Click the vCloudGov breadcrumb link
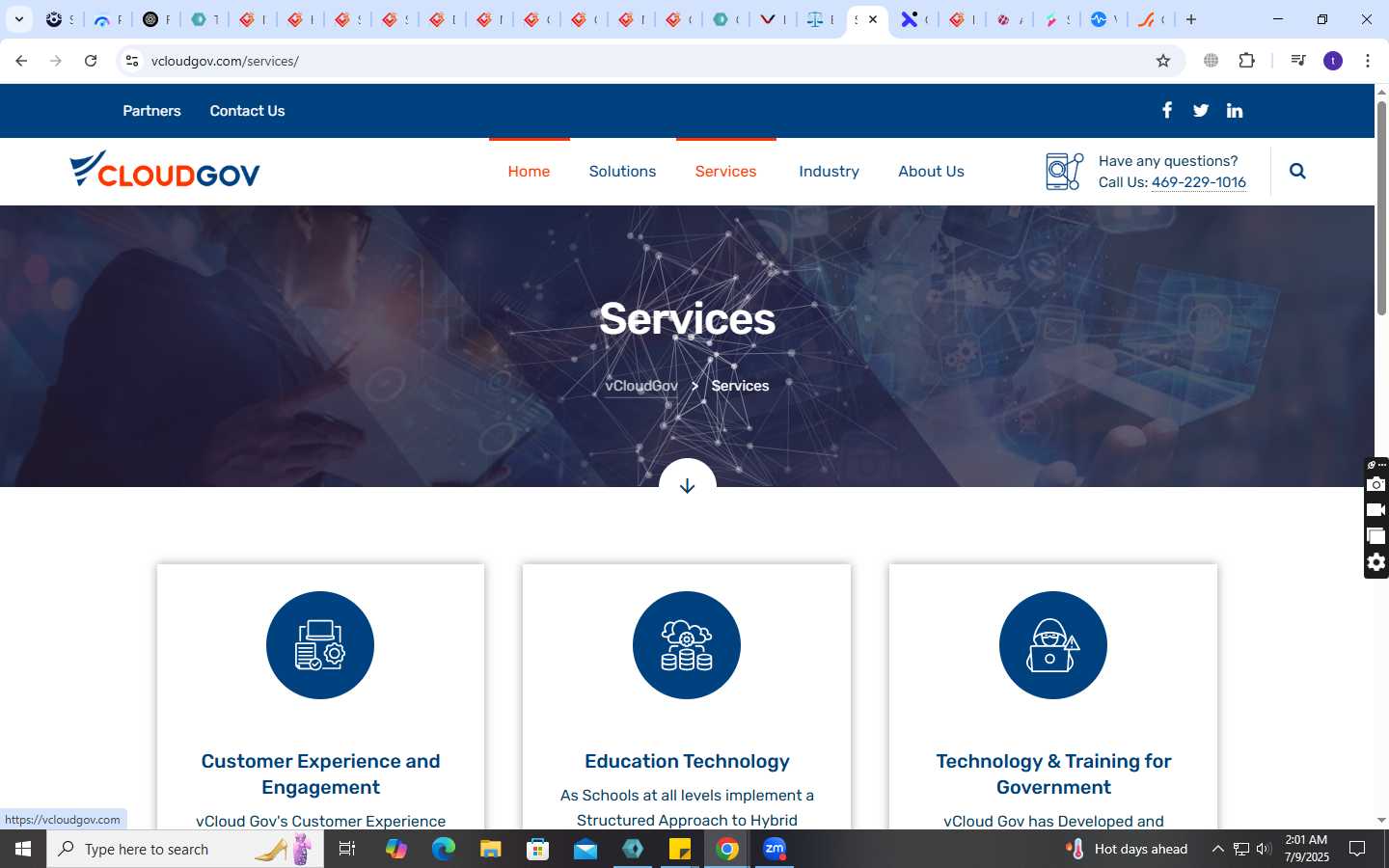Viewport: 1389px width, 868px height. (x=641, y=386)
